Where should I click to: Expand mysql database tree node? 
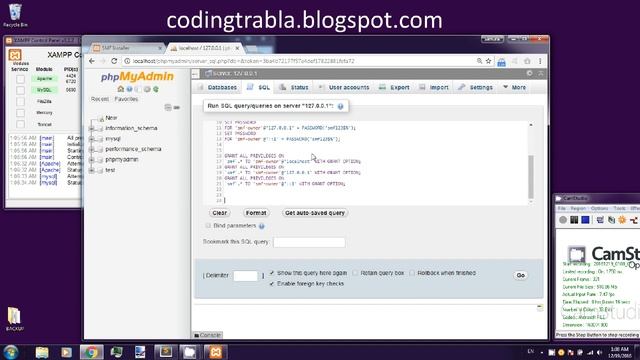[92, 139]
